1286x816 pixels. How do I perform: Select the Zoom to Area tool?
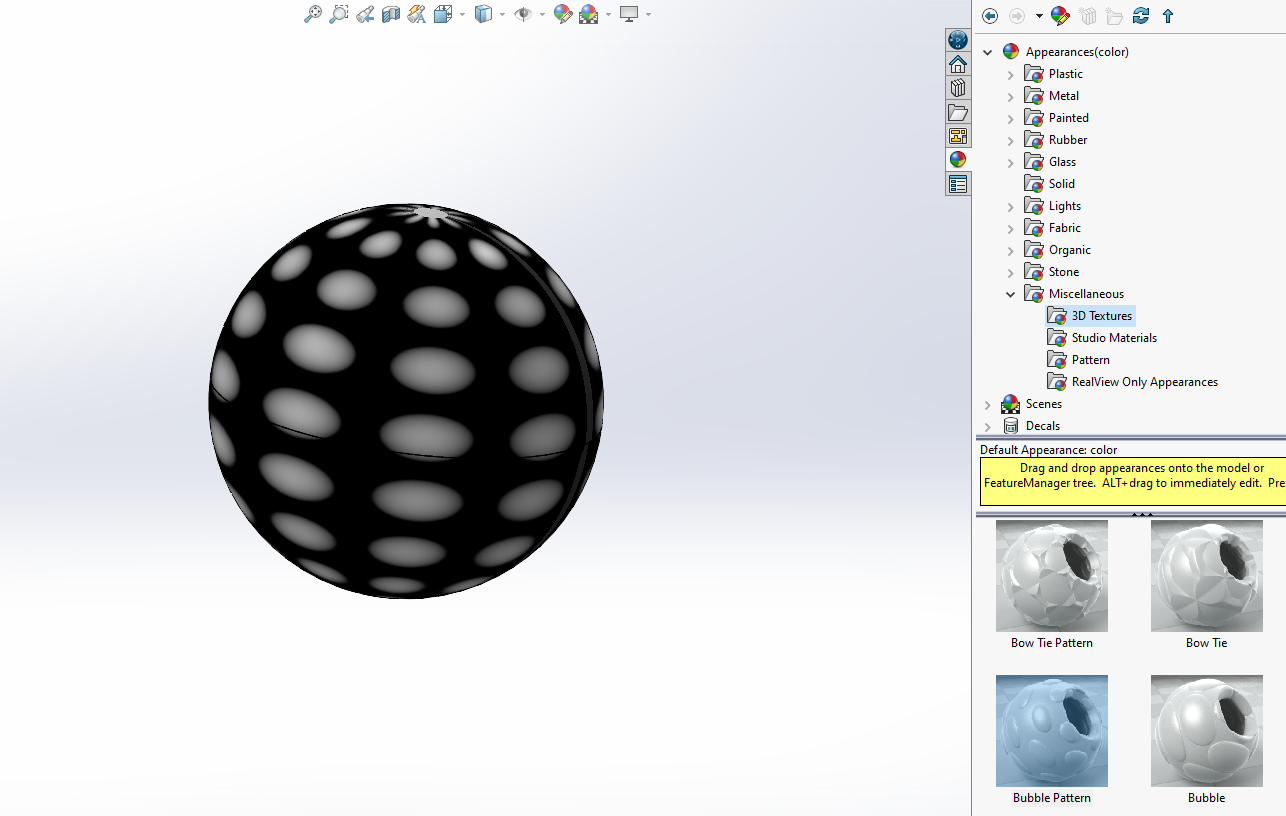tap(339, 14)
